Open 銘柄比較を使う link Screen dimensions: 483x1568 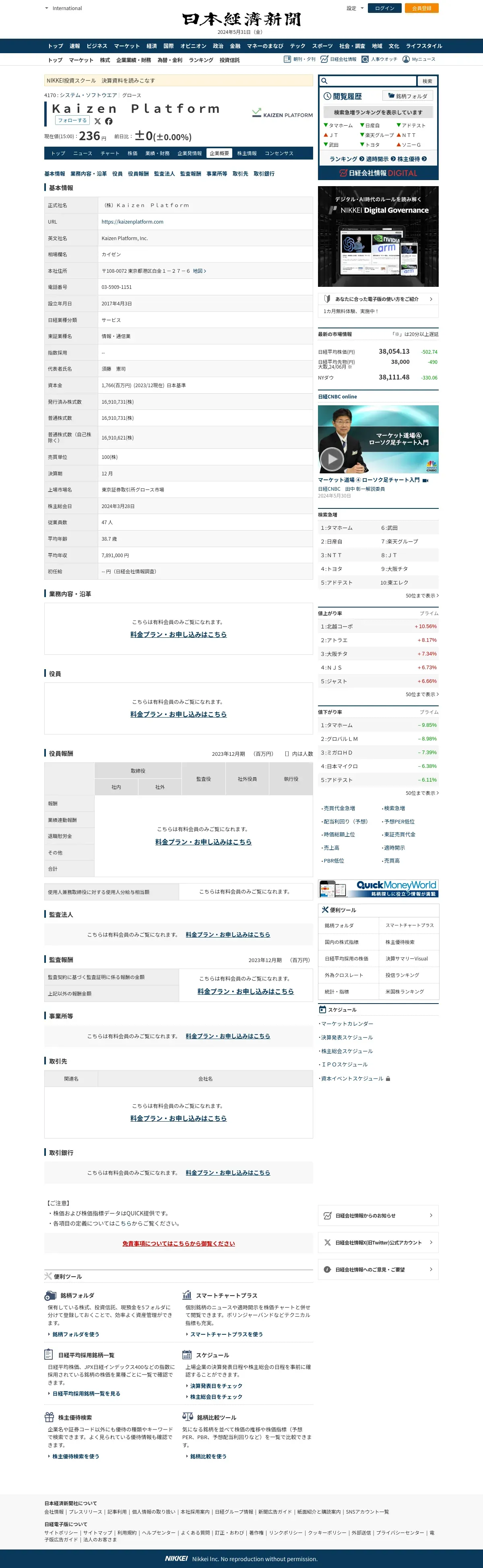click(208, 1457)
